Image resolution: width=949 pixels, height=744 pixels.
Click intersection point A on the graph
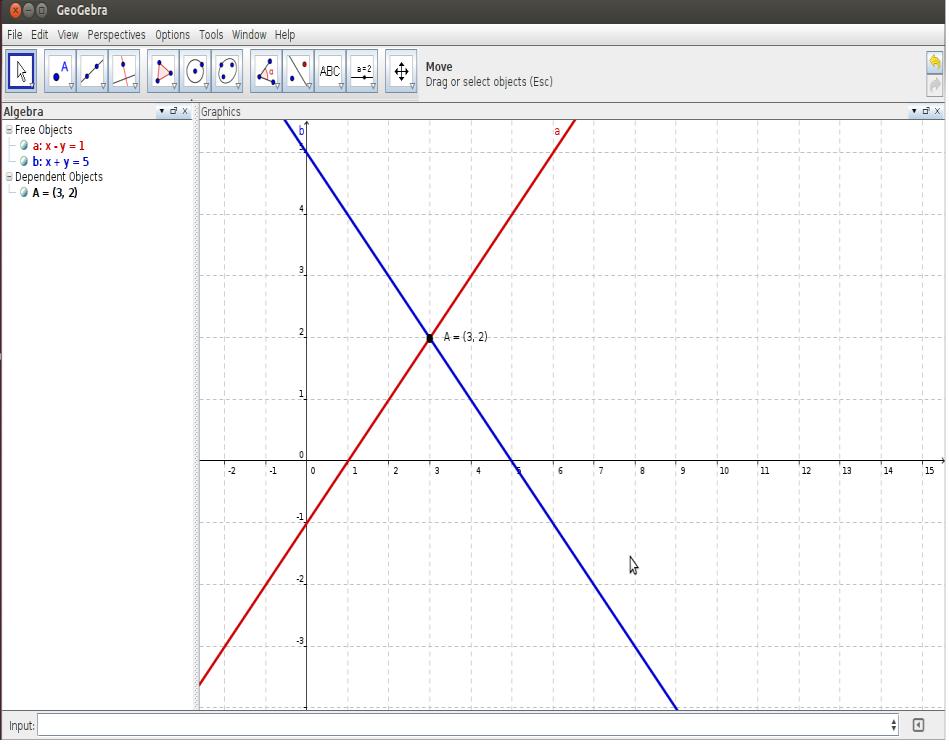click(x=430, y=338)
